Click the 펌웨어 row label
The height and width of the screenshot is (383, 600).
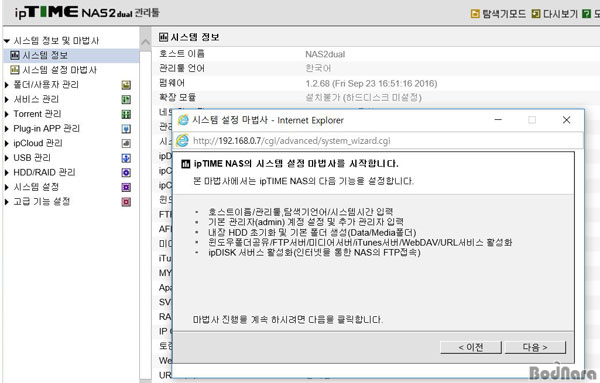[x=172, y=83]
